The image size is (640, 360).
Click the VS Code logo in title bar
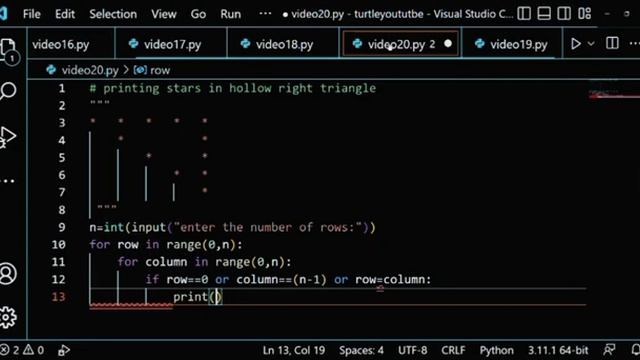coord(4,14)
